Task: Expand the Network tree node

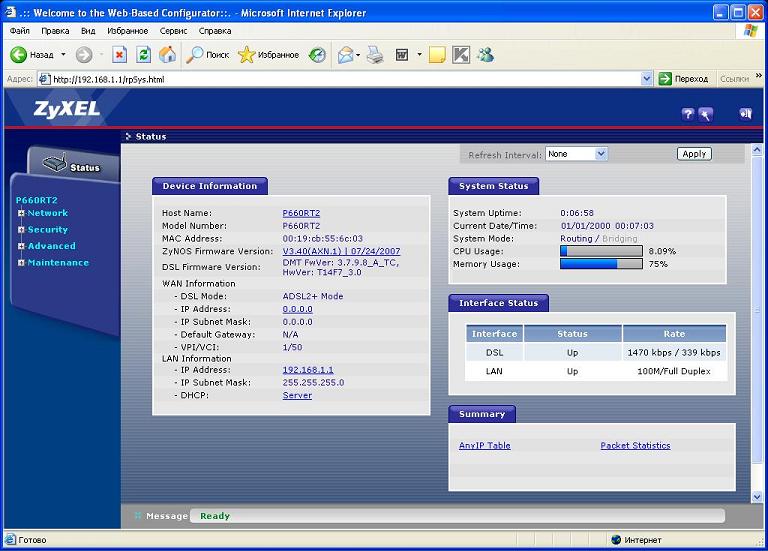Action: [21, 213]
